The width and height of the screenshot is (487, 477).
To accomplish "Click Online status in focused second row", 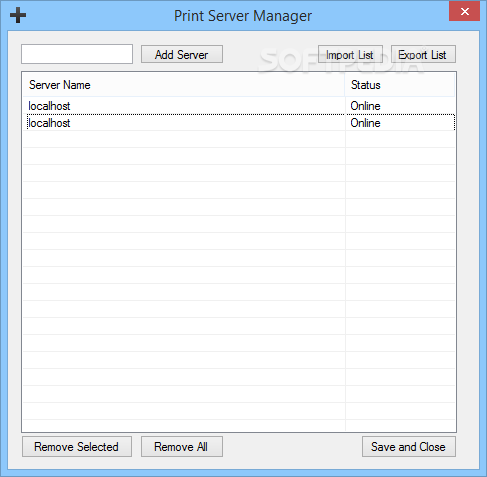I will 365,123.
